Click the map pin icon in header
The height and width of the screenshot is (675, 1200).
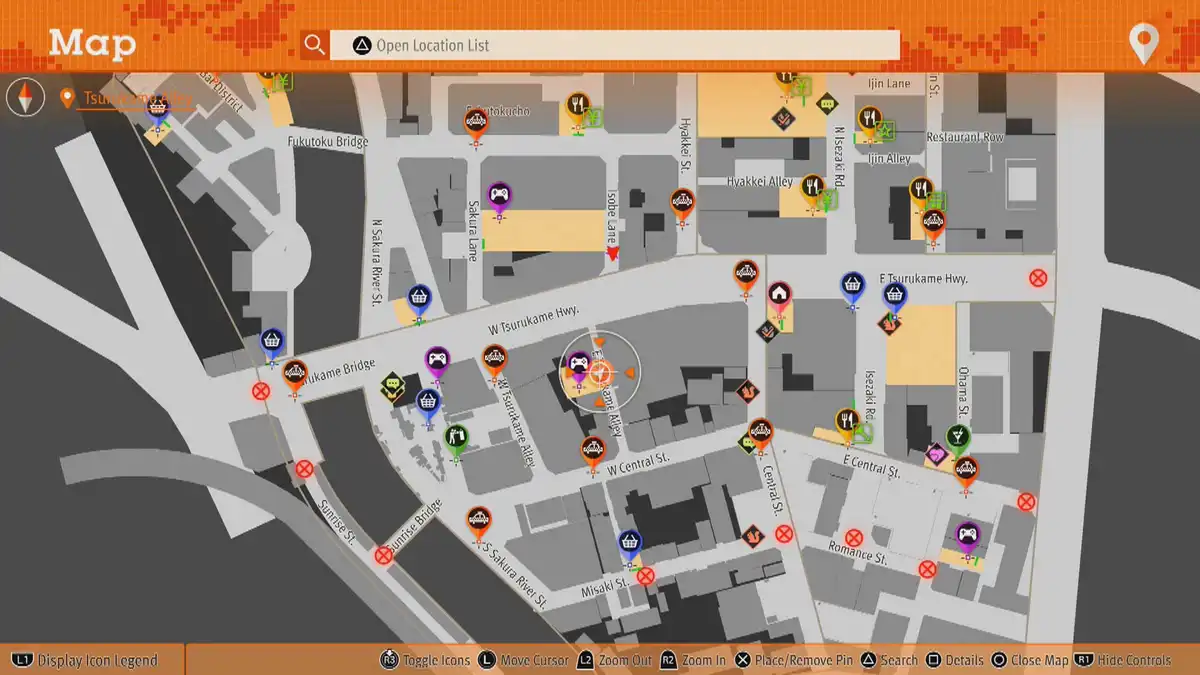click(1143, 45)
